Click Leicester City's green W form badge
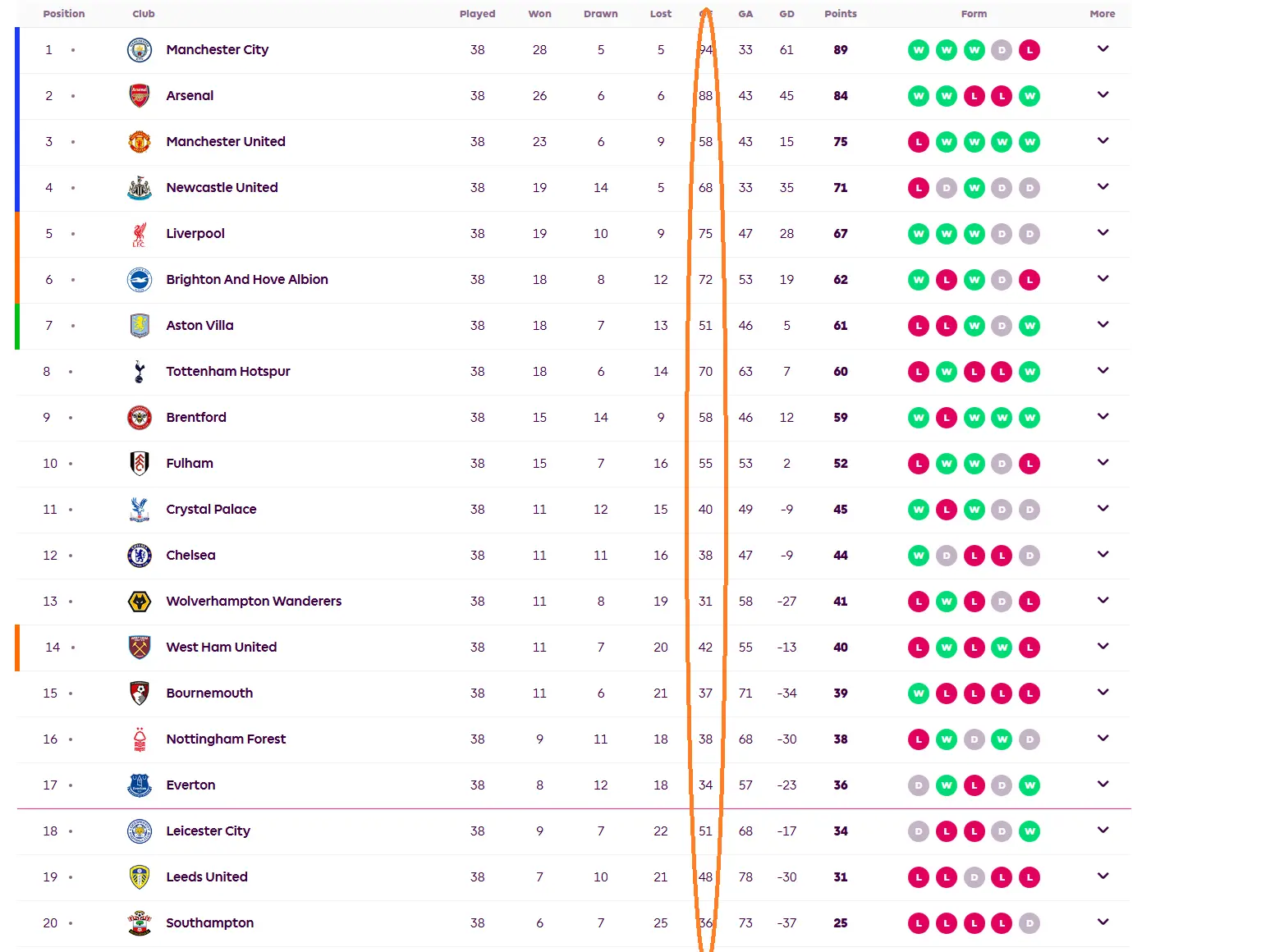 click(1029, 831)
